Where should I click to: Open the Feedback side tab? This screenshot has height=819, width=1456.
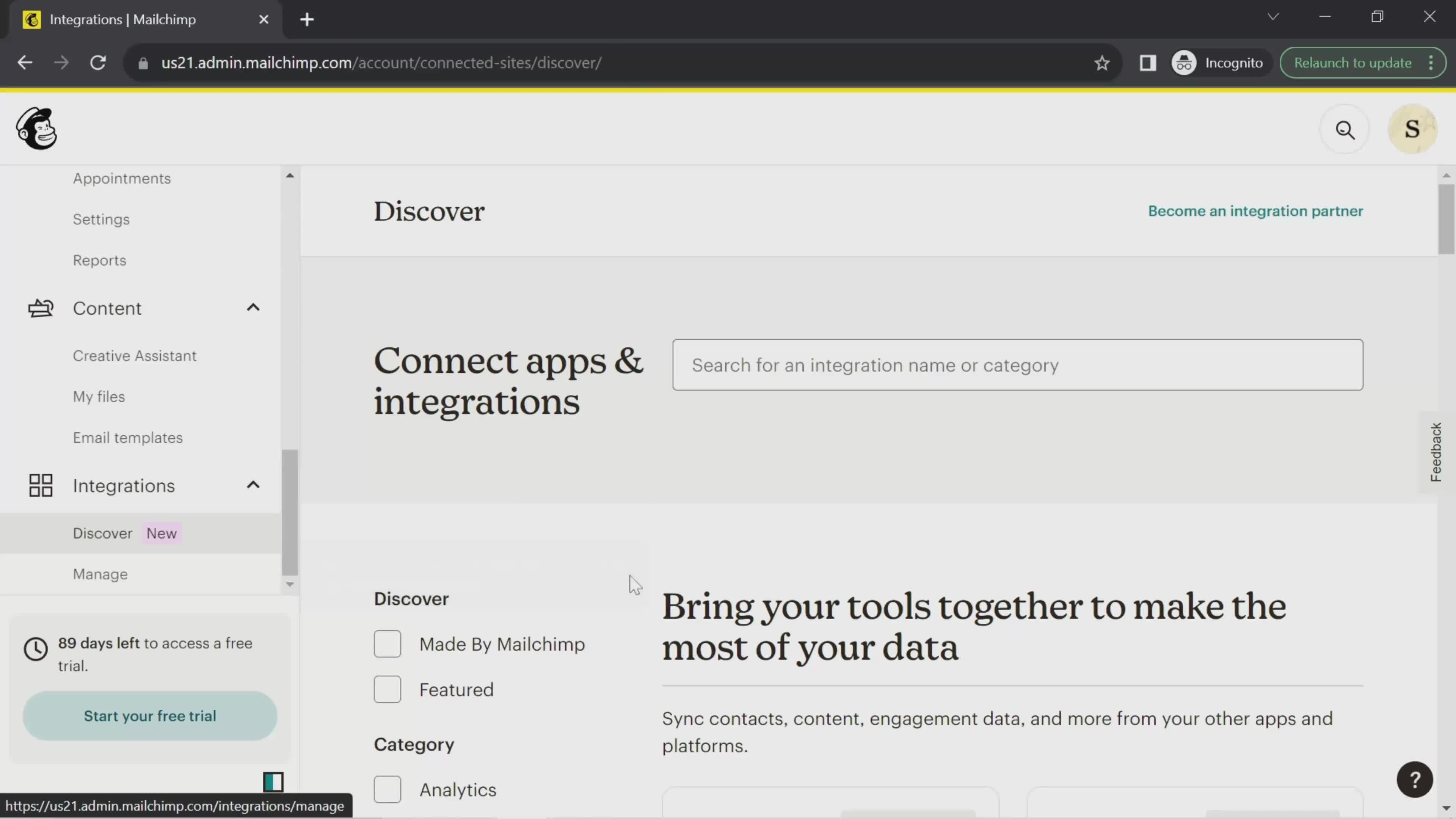pyautogui.click(x=1436, y=452)
